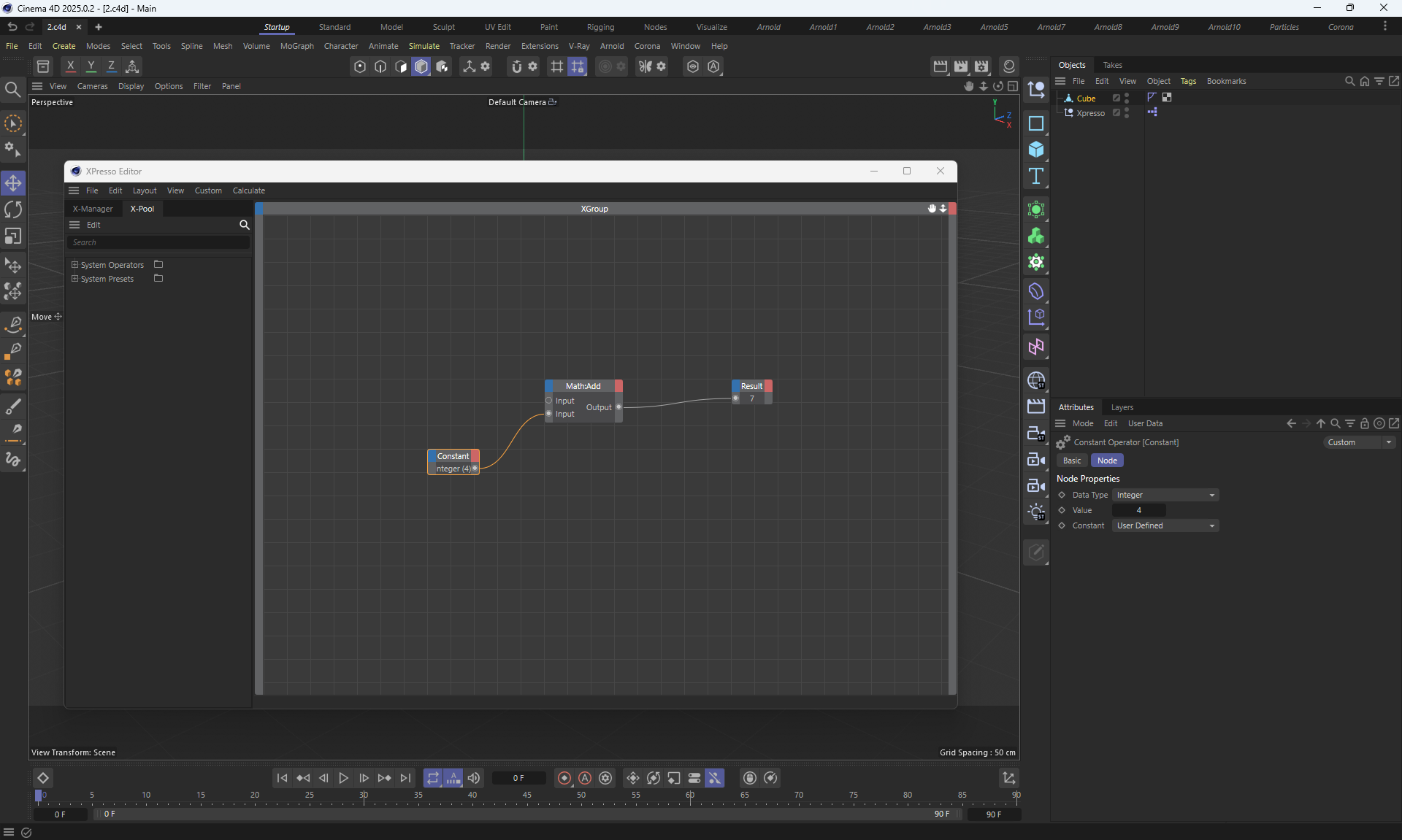The width and height of the screenshot is (1402, 840).
Task: Select the Rotate tool icon
Action: click(x=13, y=210)
